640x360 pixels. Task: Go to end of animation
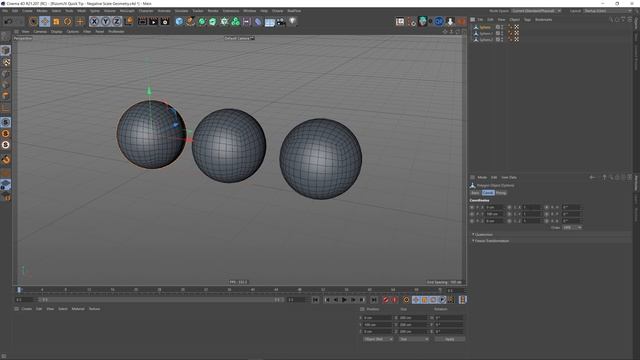(x=373, y=300)
